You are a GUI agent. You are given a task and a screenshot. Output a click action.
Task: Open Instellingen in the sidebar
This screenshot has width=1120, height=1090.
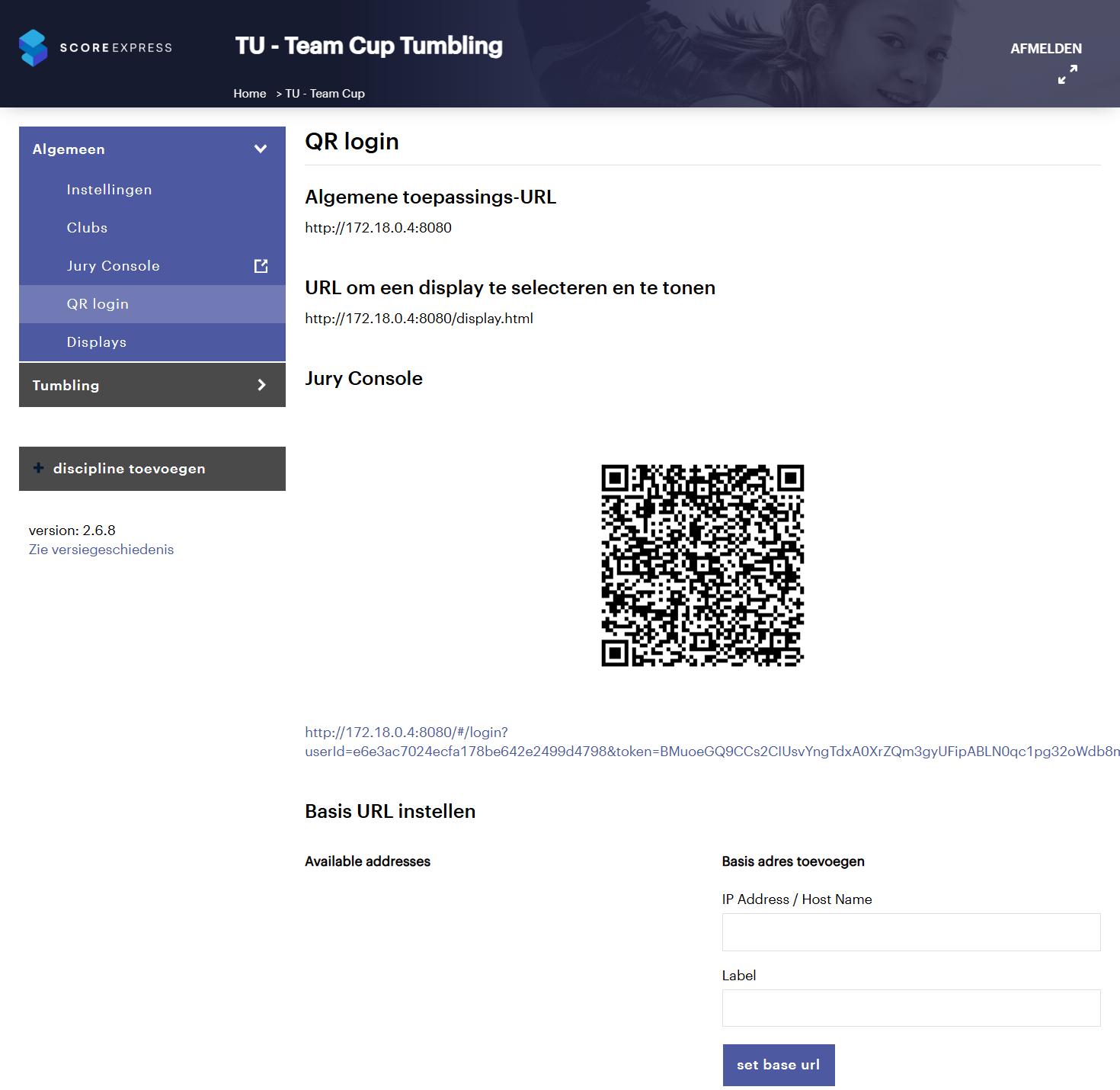point(109,190)
